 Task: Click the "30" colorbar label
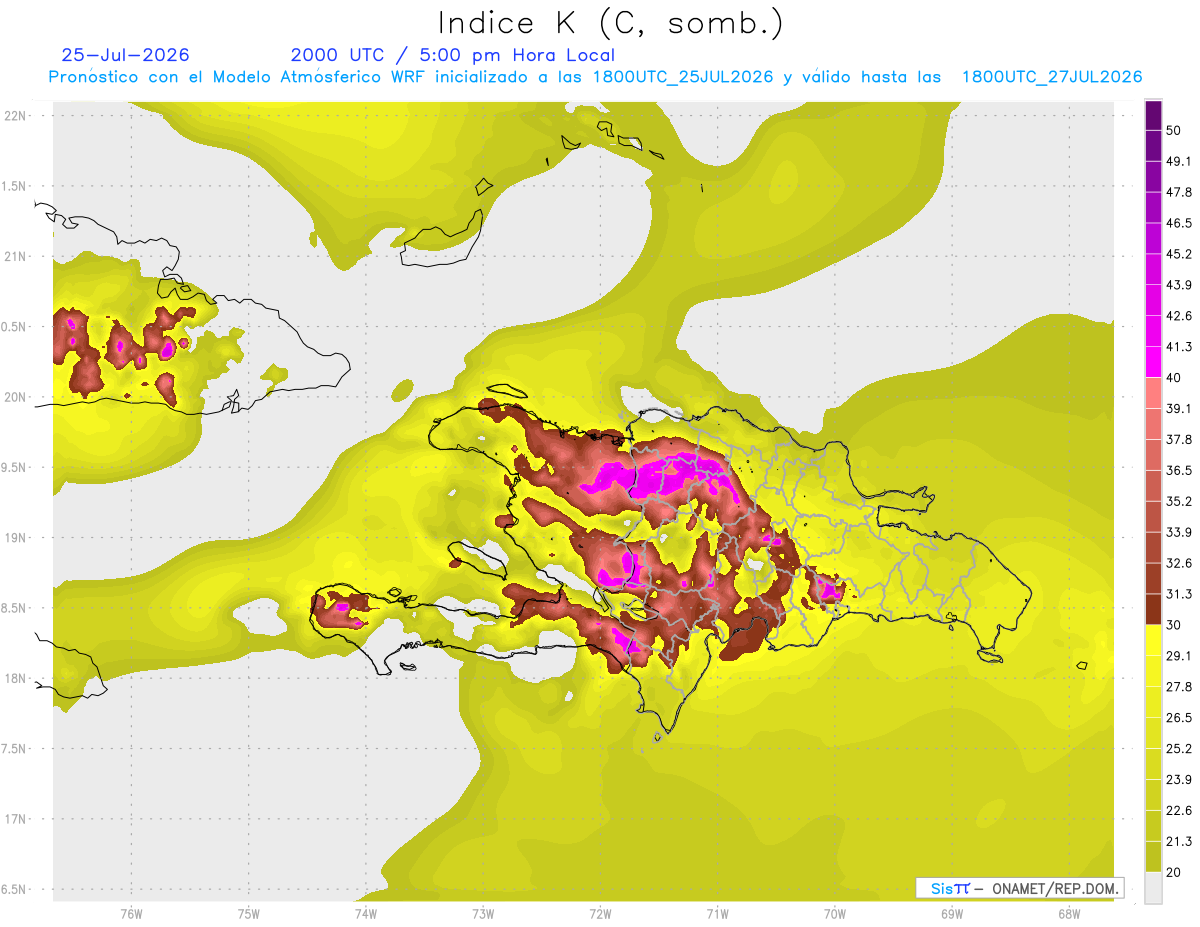[x=1174, y=625]
